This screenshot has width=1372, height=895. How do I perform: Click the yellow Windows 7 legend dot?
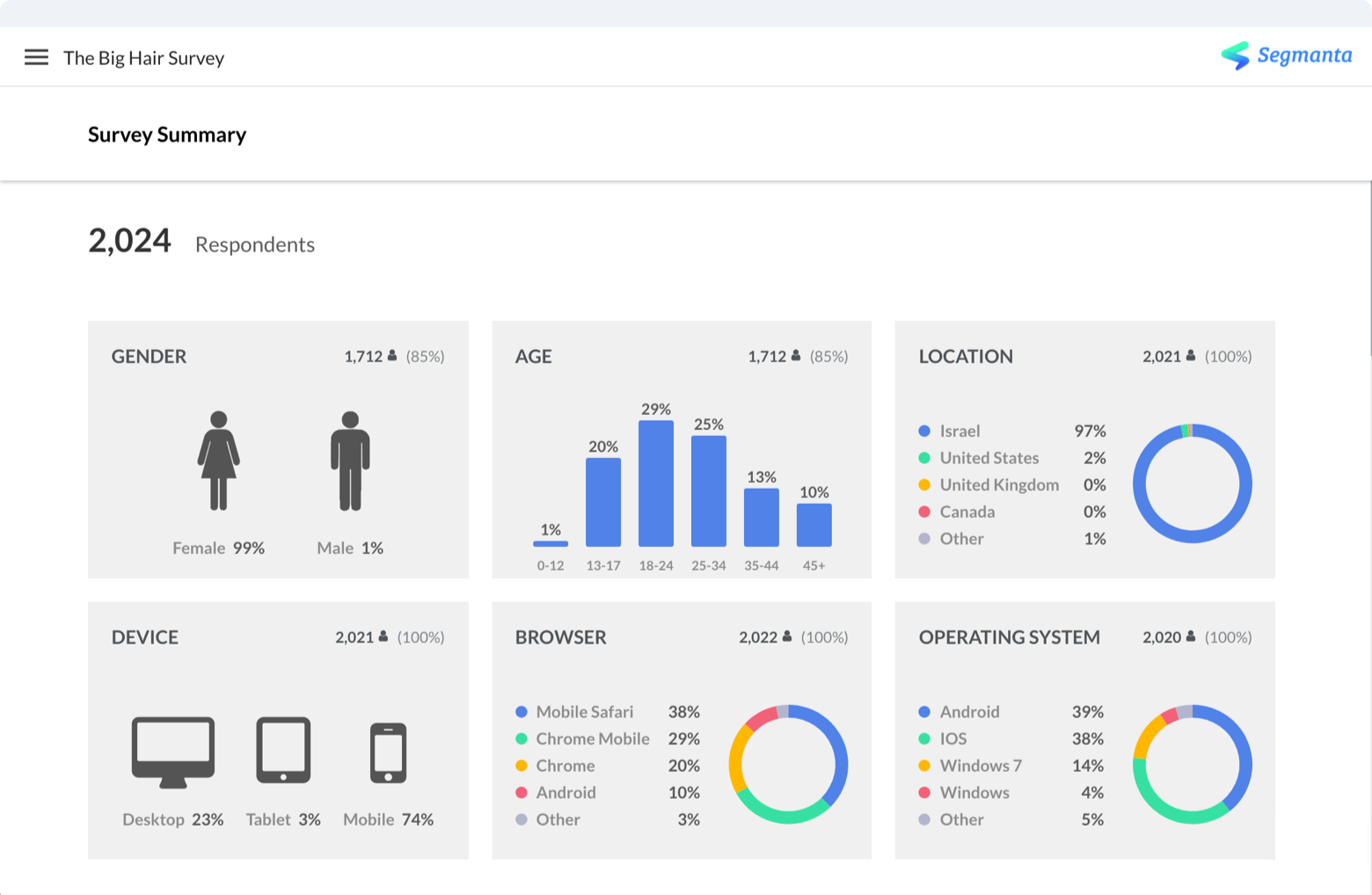(x=924, y=765)
